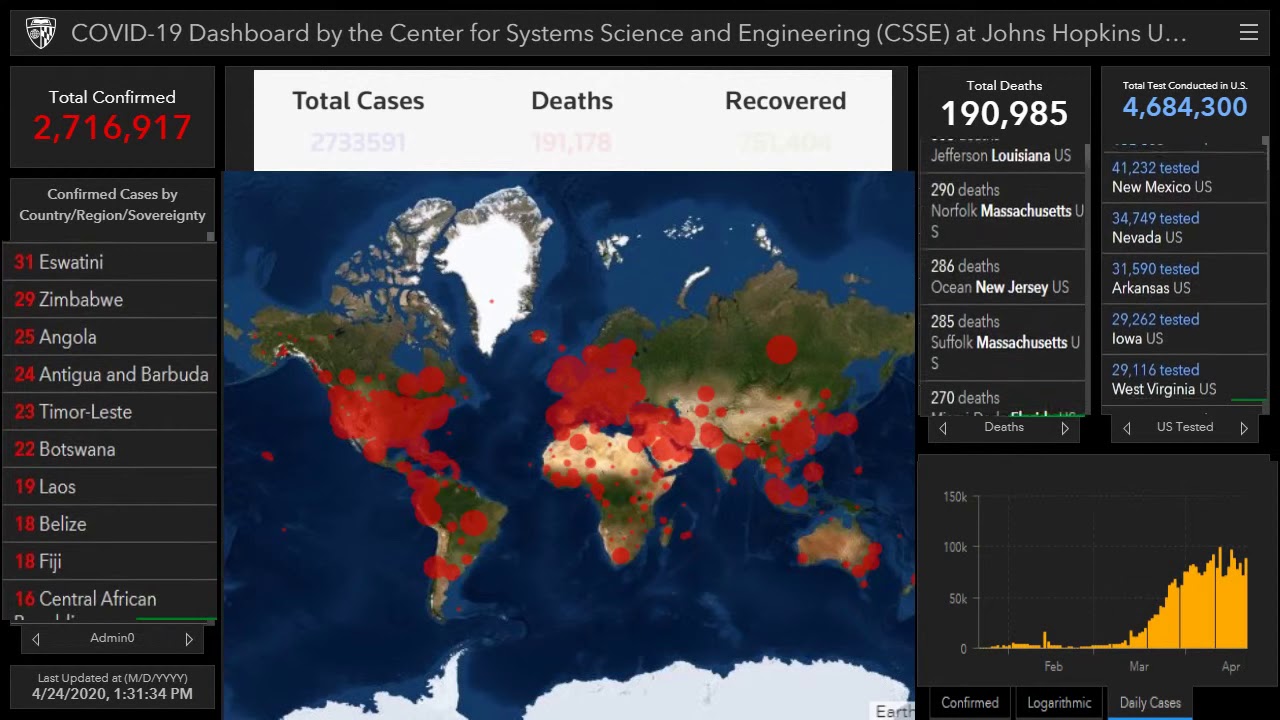
Task: Click Norfolk Massachusetts 290 deaths entry
Action: [x=1002, y=210]
